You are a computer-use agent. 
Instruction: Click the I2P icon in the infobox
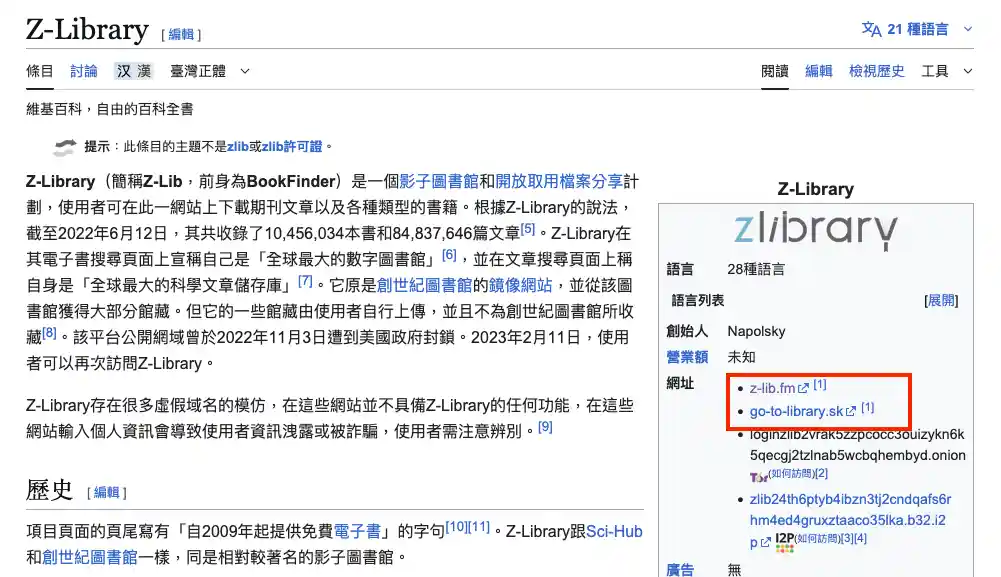(x=785, y=543)
